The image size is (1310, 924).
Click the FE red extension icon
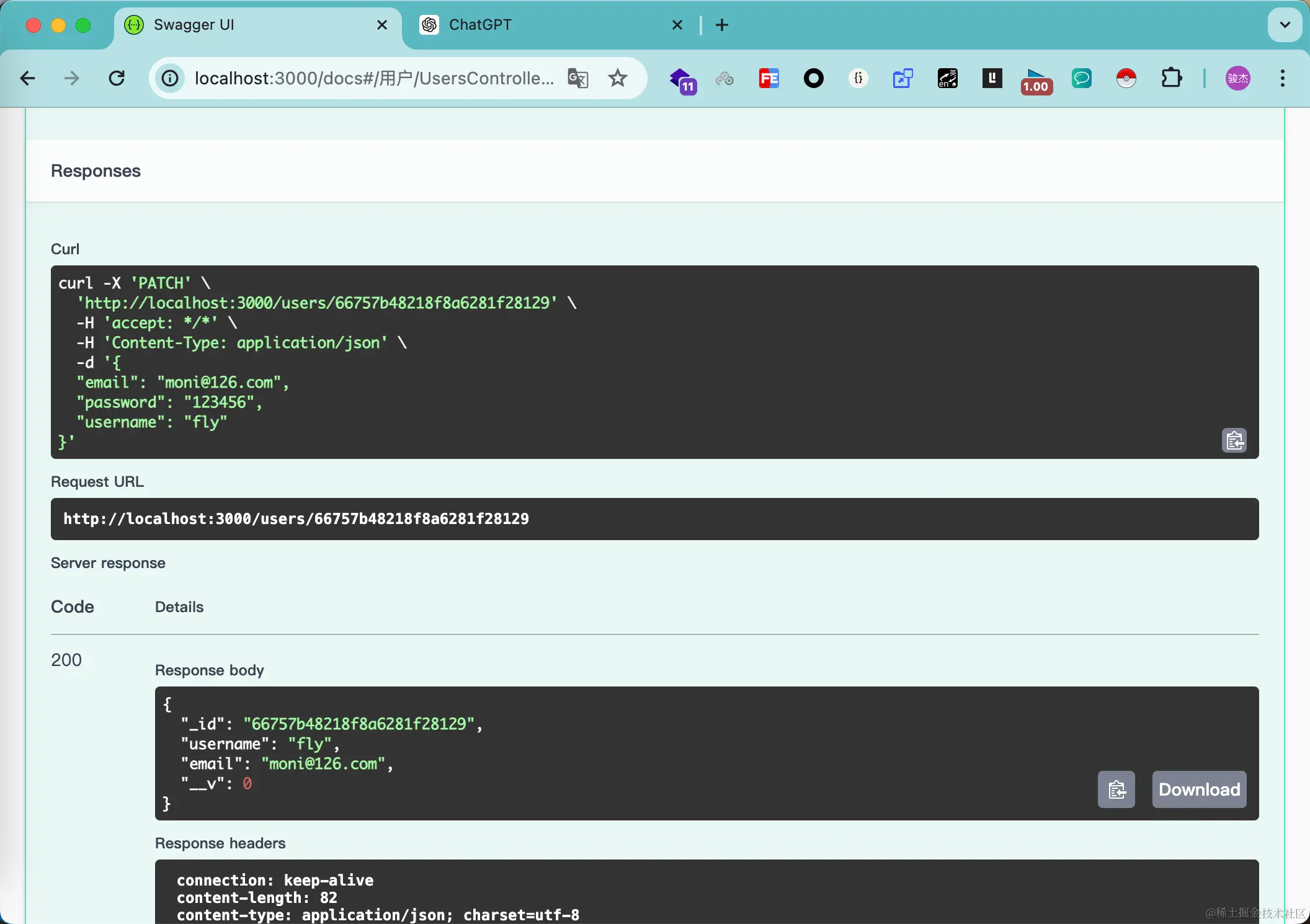coord(769,78)
